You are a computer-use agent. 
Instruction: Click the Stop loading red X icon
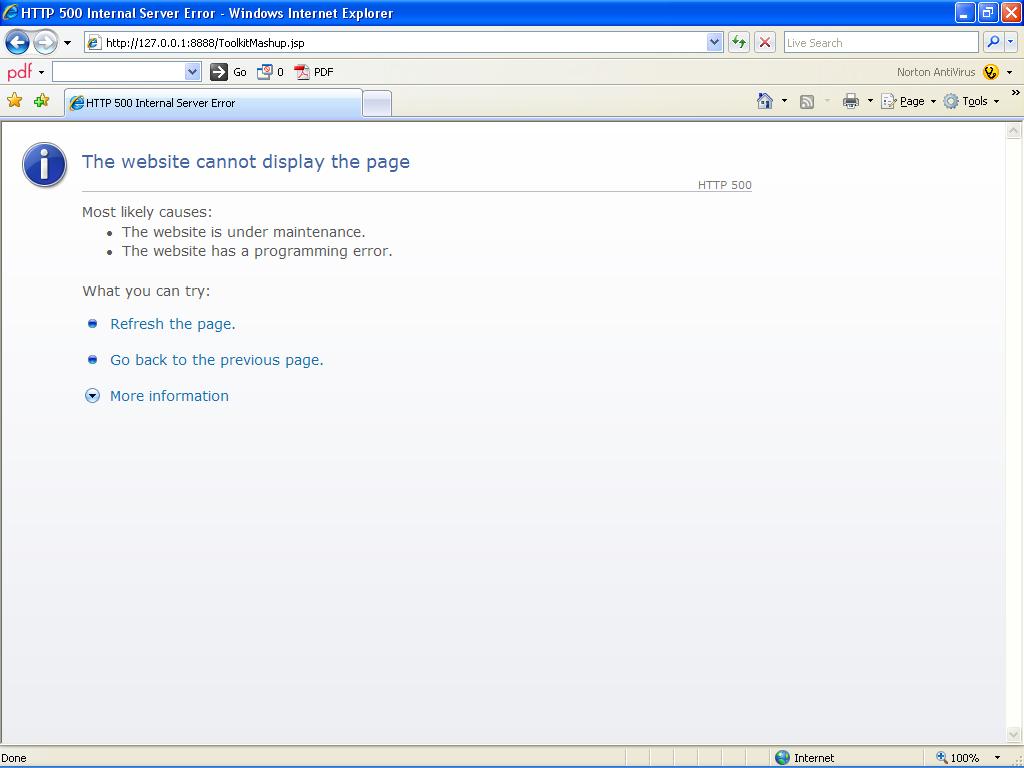coord(764,42)
